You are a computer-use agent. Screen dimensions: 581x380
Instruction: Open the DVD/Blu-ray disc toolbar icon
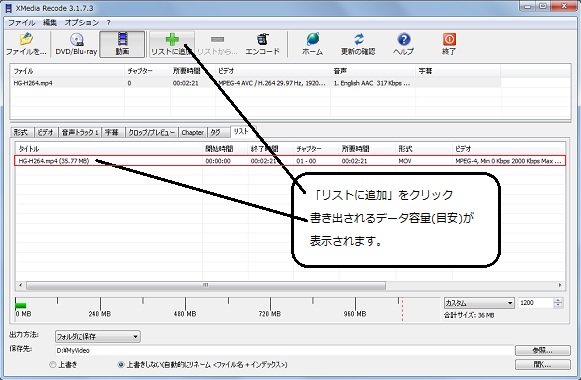76,44
